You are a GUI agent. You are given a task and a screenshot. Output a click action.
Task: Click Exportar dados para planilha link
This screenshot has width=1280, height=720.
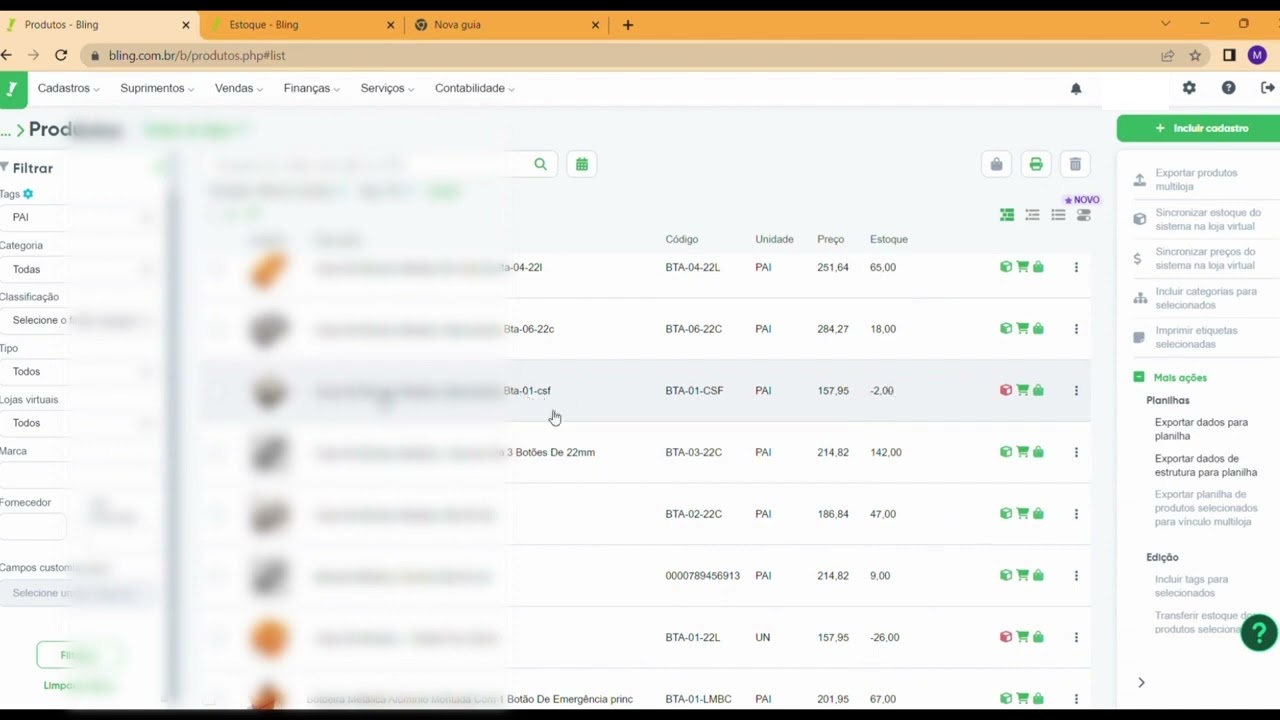tap(1201, 429)
